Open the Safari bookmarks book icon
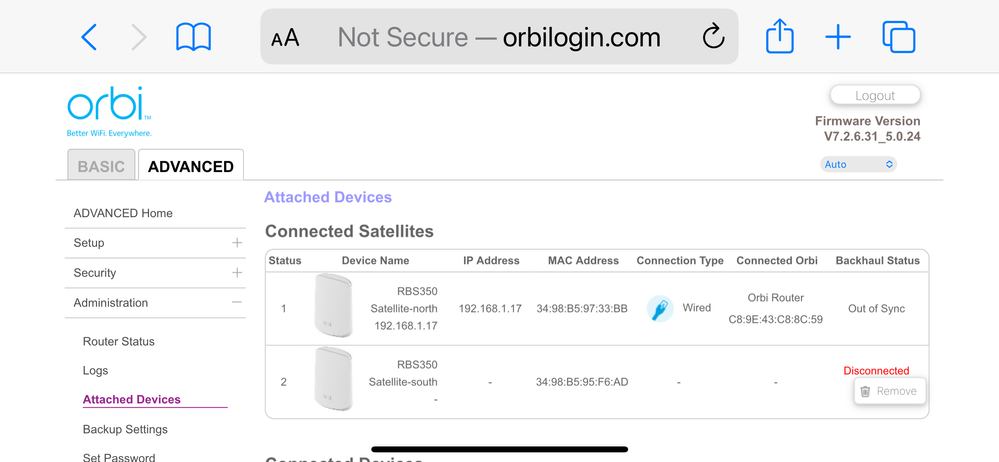The width and height of the screenshot is (999, 462). (193, 38)
